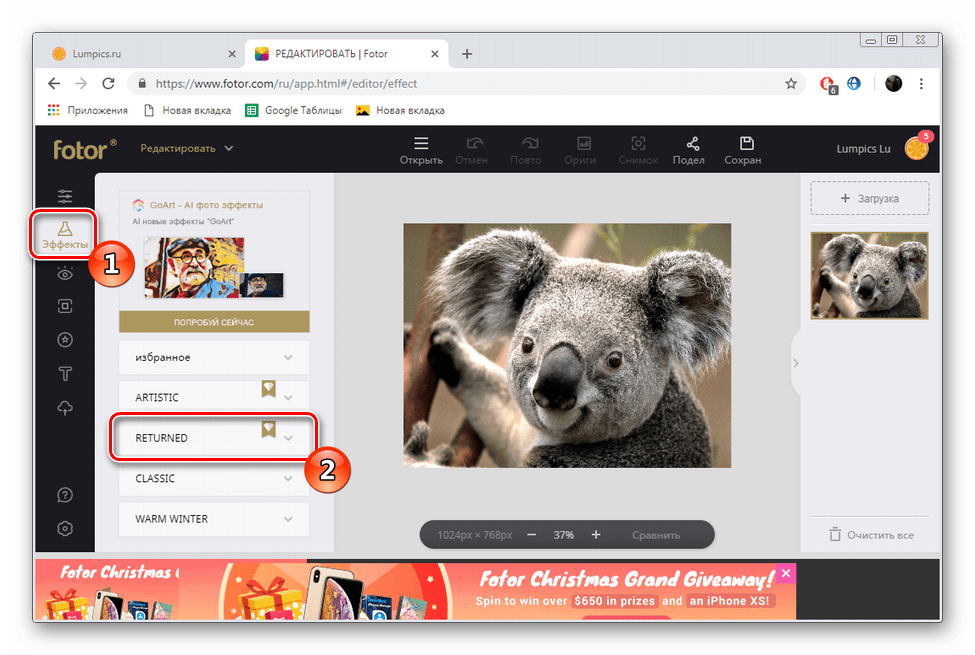Zoom out with the minus button
Image resolution: width=975 pixels, height=655 pixels.
532,535
